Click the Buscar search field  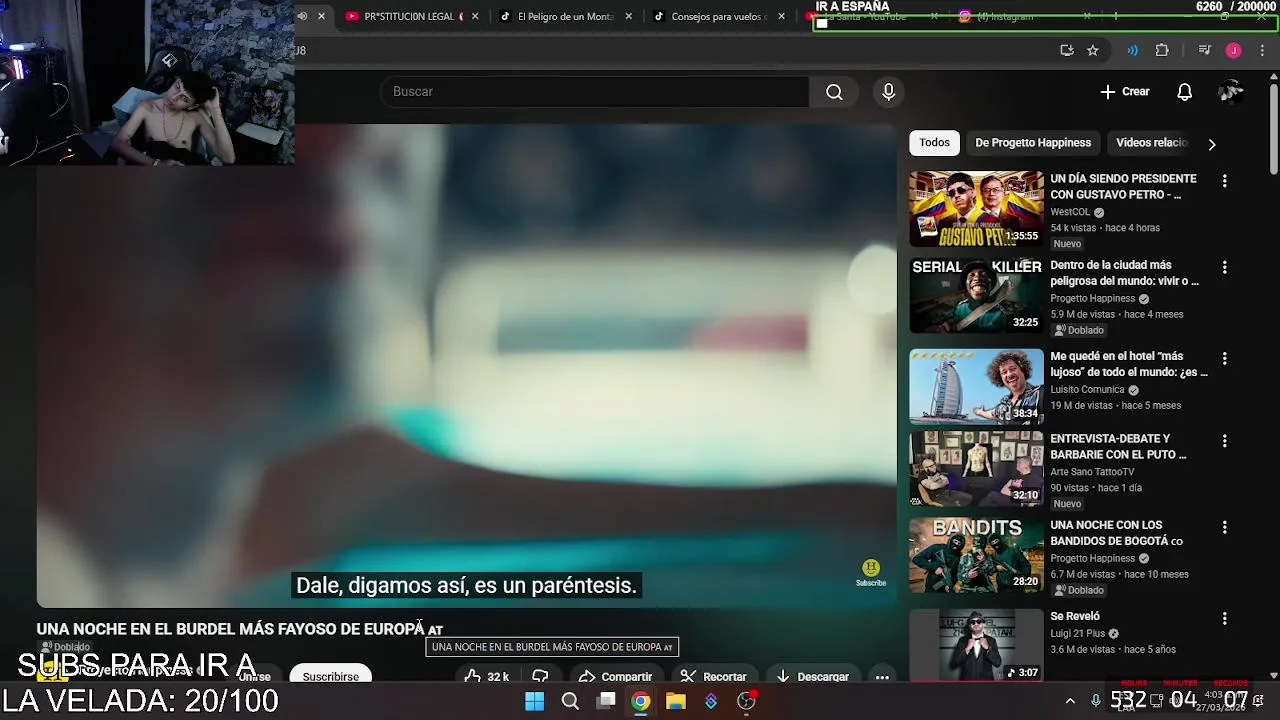[x=594, y=92]
